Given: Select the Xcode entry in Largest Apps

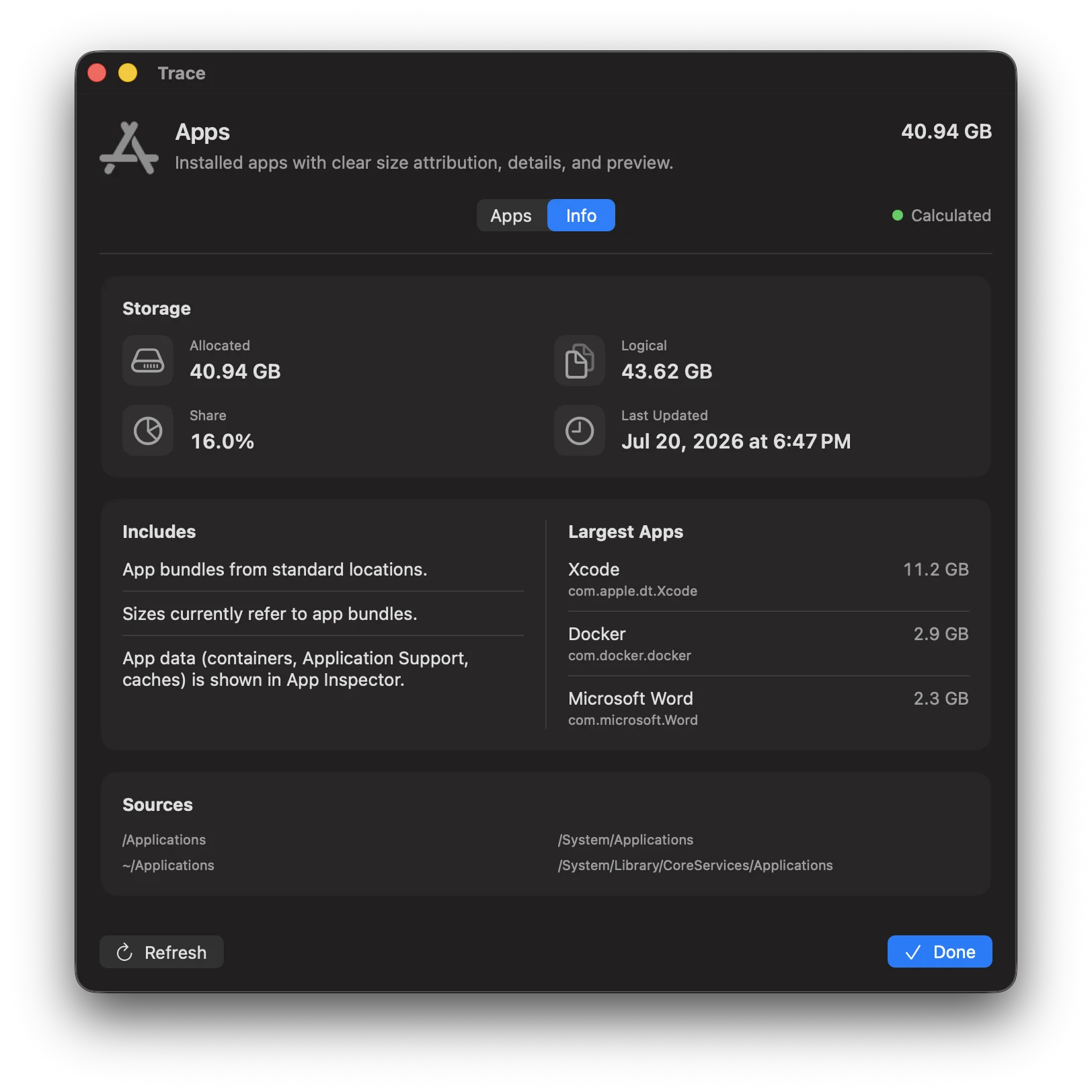Looking at the screenshot, I should pyautogui.click(x=769, y=579).
